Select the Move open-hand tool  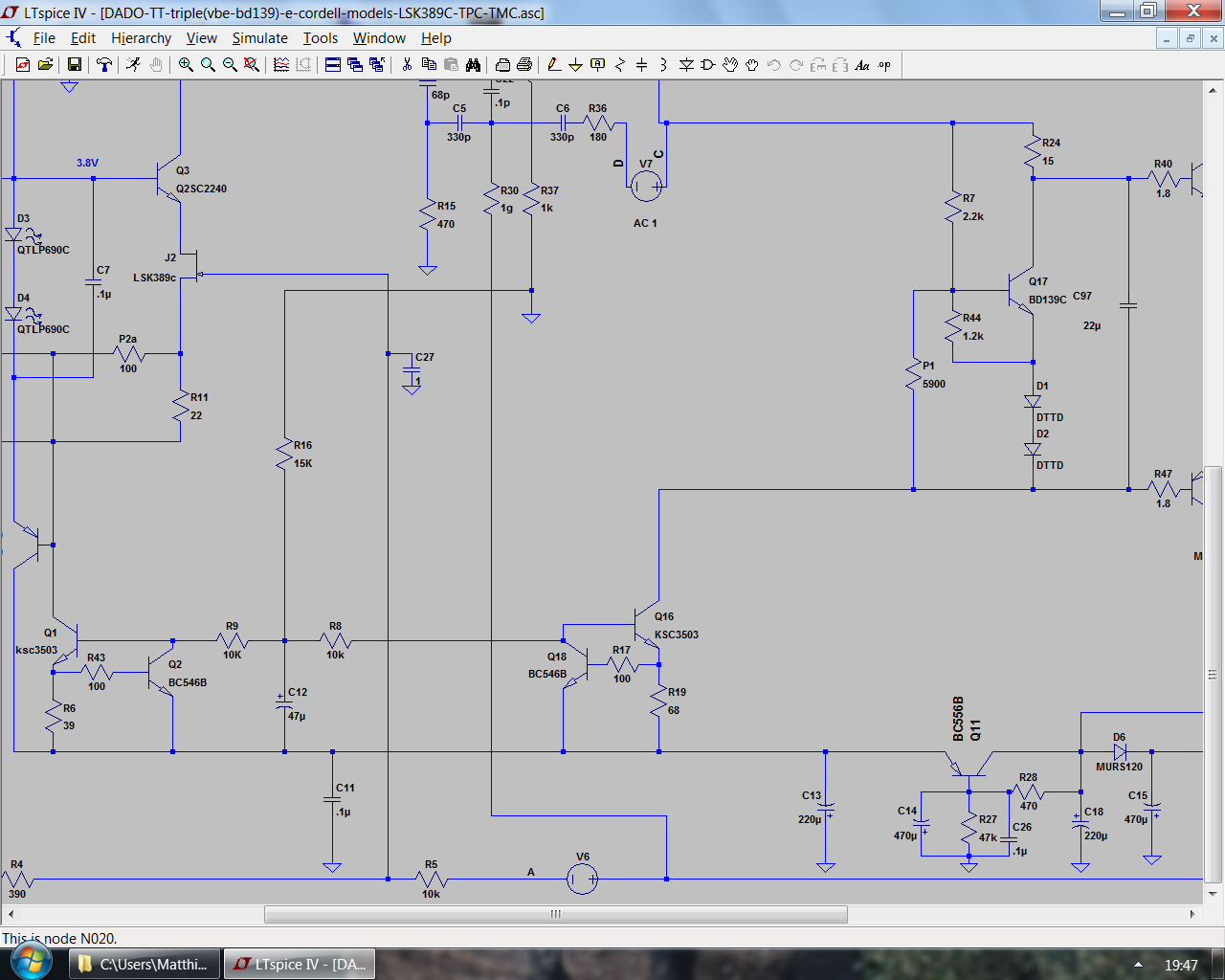730,64
